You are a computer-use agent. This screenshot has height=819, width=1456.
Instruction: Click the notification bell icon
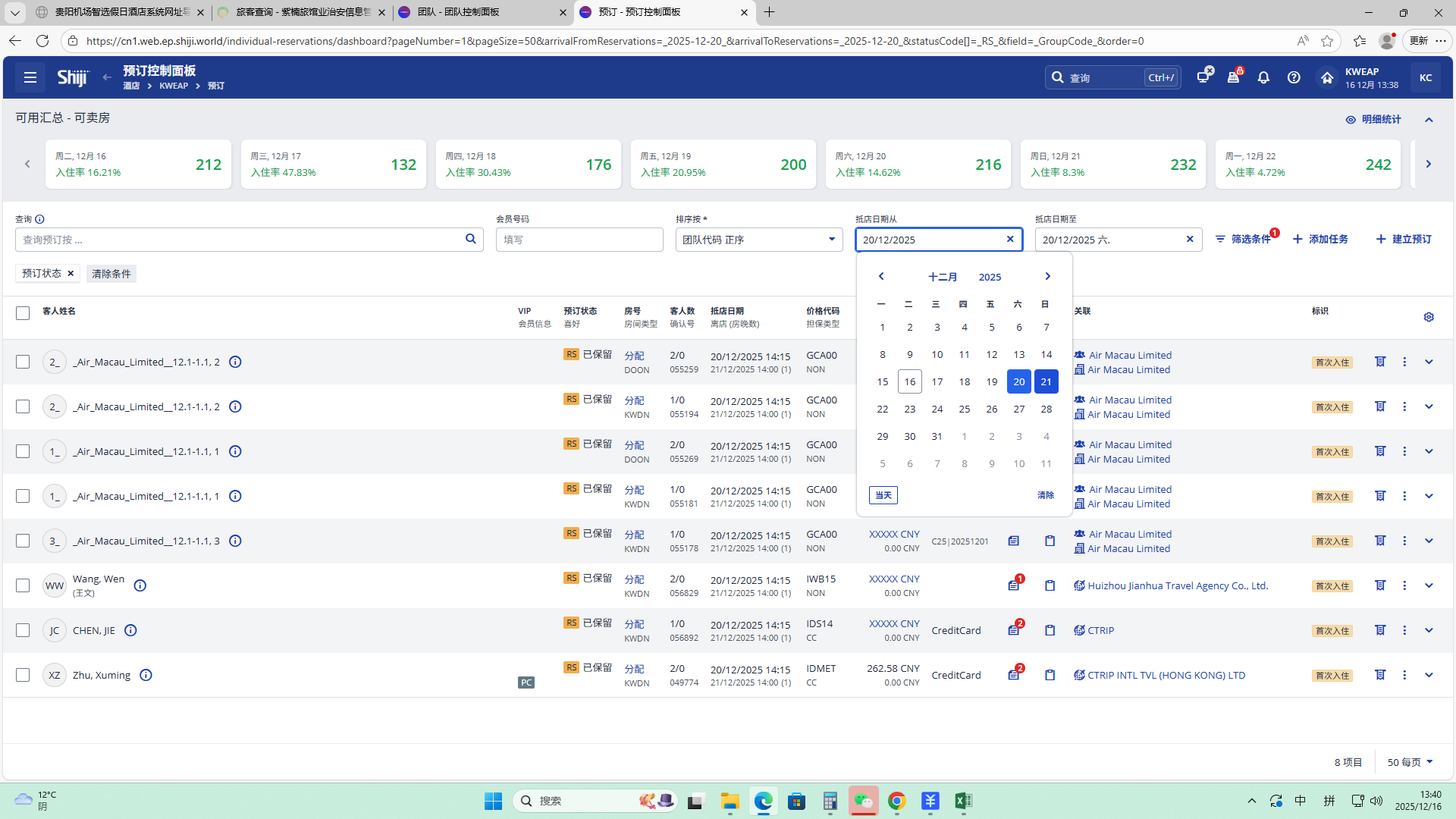coord(1263,77)
